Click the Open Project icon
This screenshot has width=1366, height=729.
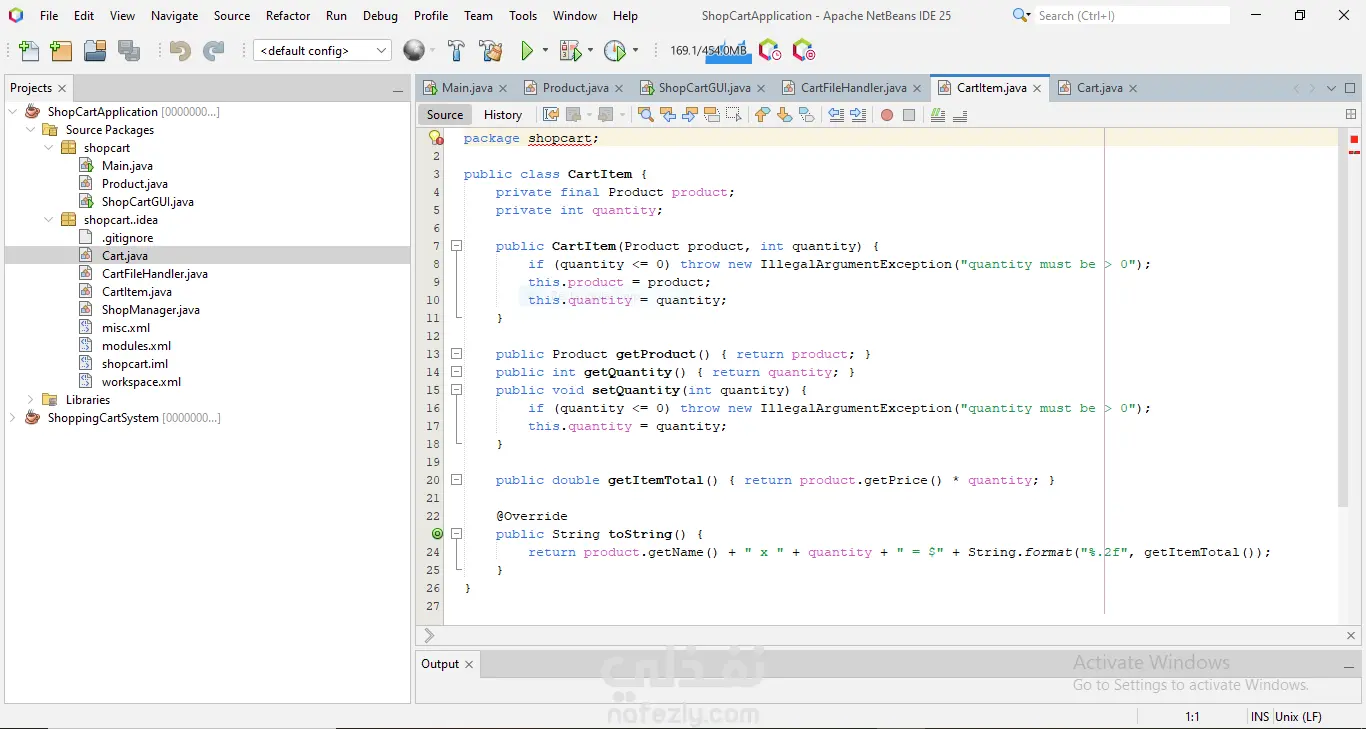click(x=95, y=51)
